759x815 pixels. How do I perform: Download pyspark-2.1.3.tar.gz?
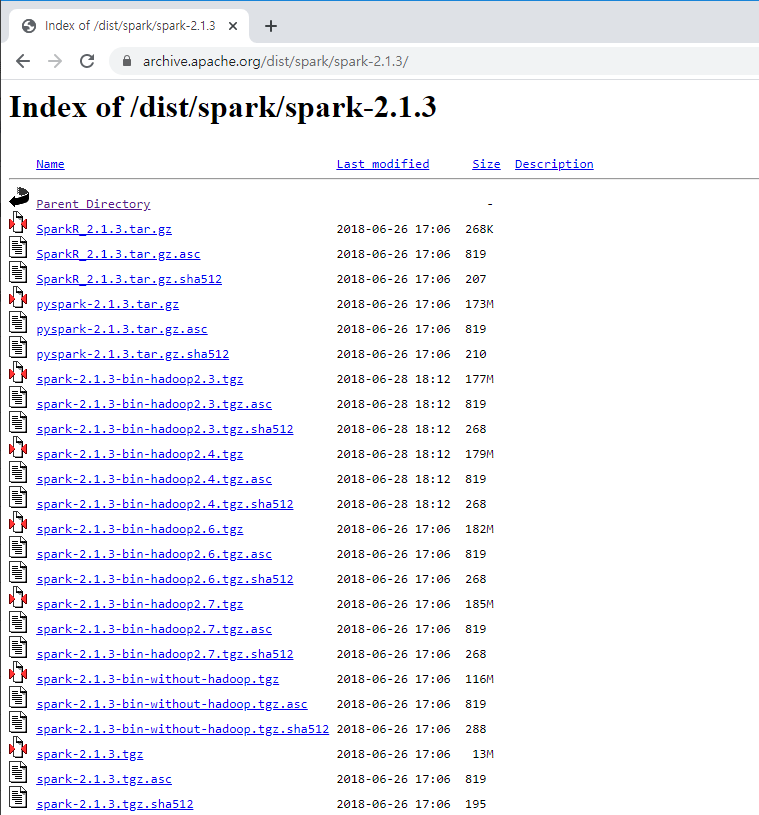click(x=108, y=304)
